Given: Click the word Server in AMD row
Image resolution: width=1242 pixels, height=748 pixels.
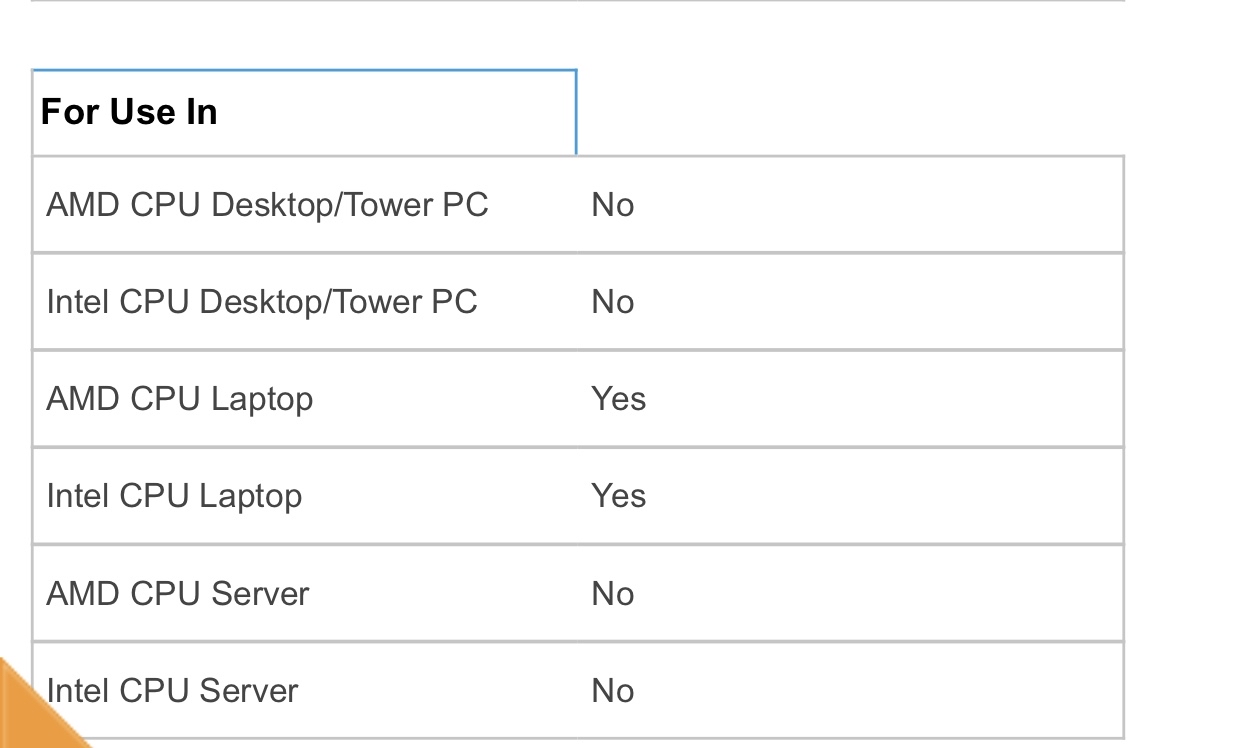Looking at the screenshot, I should click(x=260, y=593).
